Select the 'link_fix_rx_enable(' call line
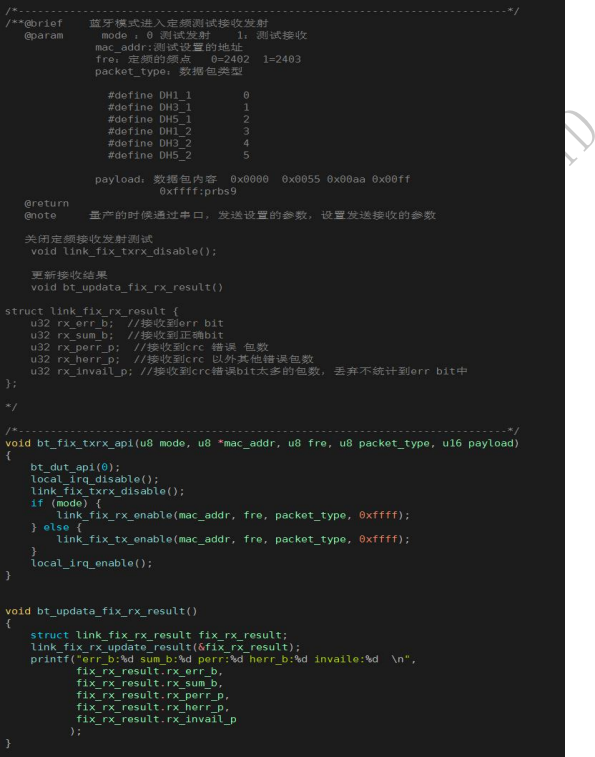This screenshot has width=595, height=757. click(x=233, y=515)
